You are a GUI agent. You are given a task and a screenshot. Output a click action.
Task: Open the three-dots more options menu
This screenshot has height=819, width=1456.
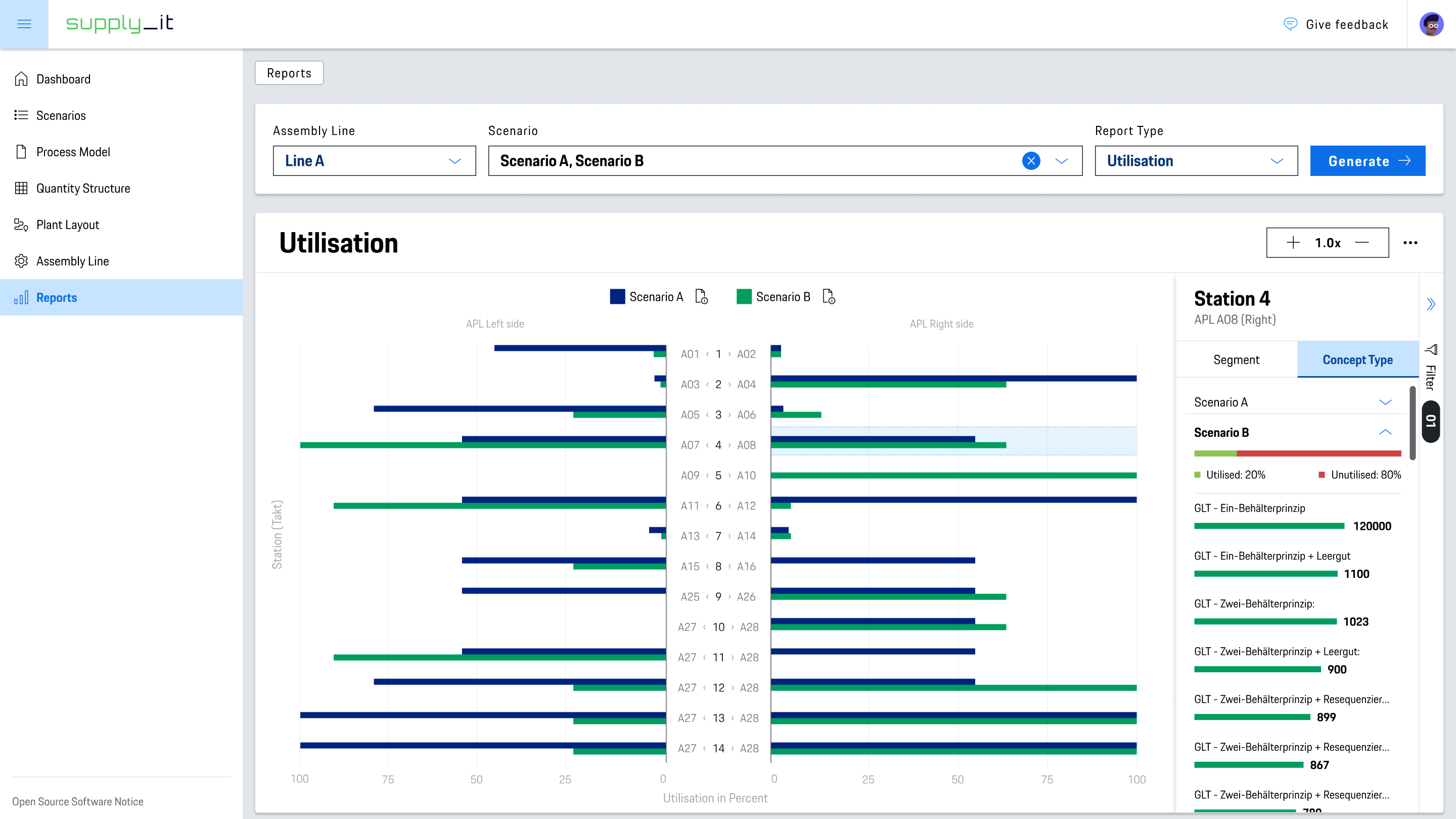1410,243
